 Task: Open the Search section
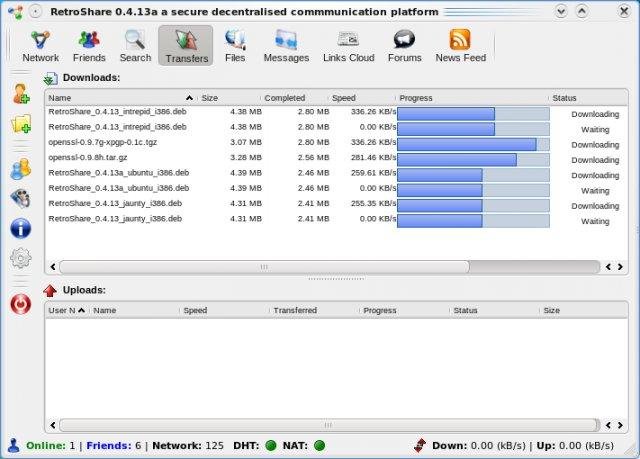tap(135, 46)
